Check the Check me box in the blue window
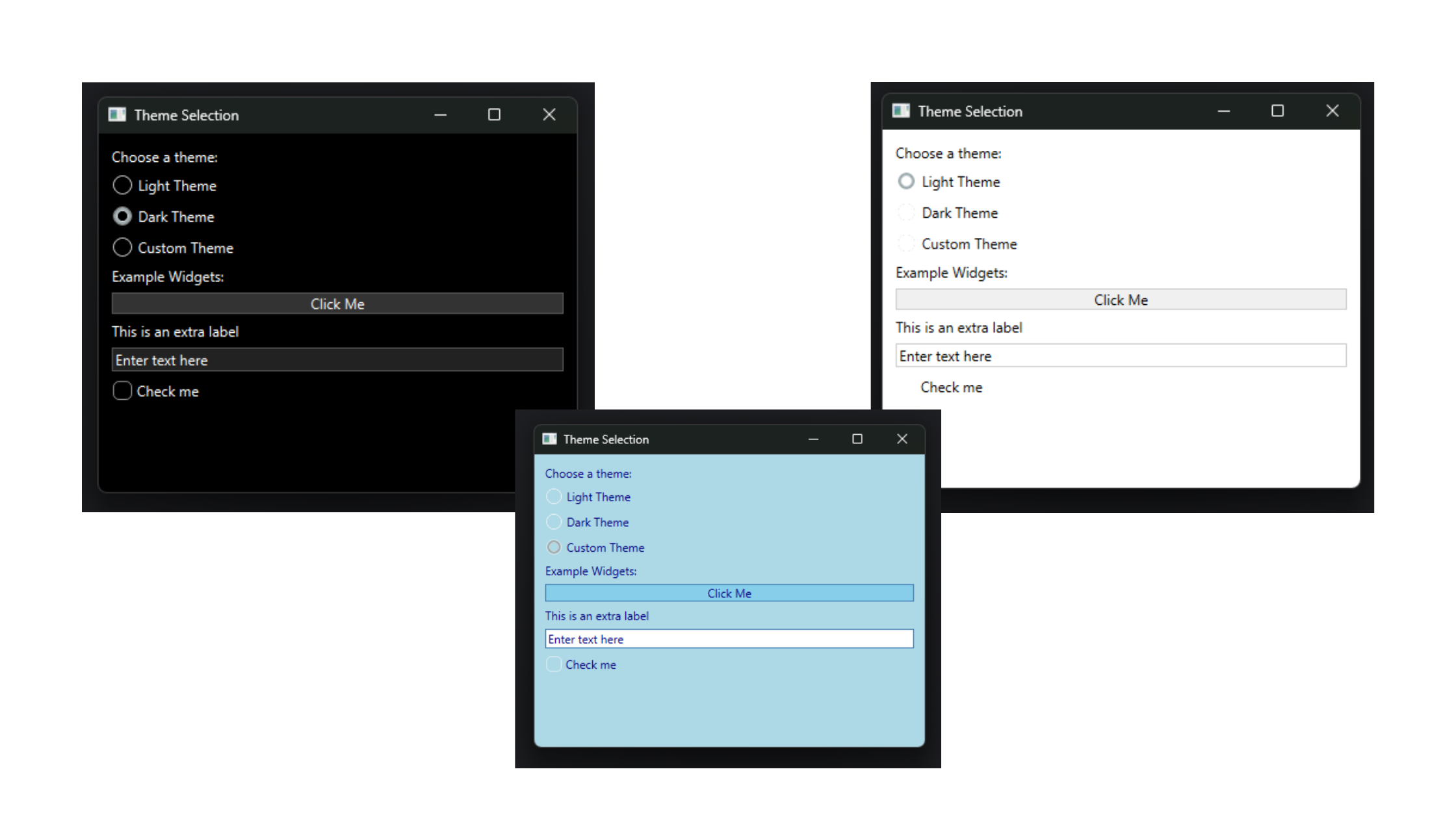 (x=554, y=664)
